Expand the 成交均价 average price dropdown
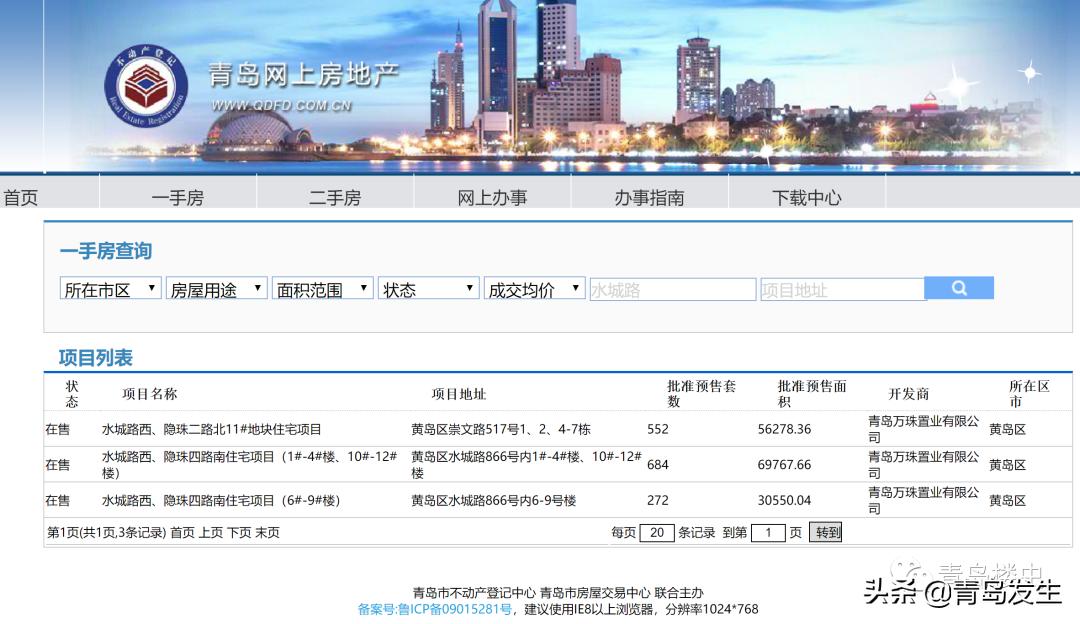 point(534,288)
